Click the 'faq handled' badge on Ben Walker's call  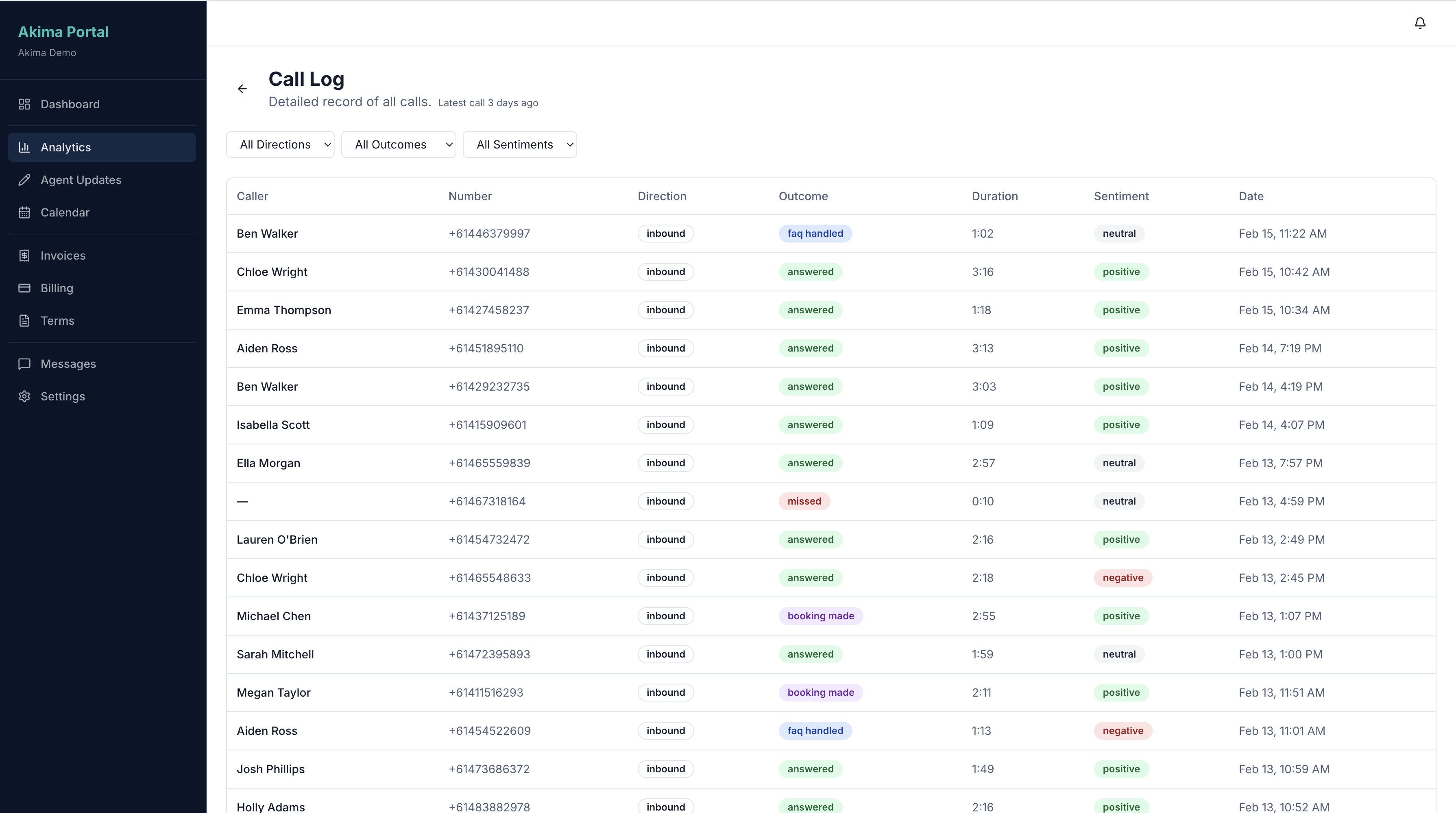[815, 233]
